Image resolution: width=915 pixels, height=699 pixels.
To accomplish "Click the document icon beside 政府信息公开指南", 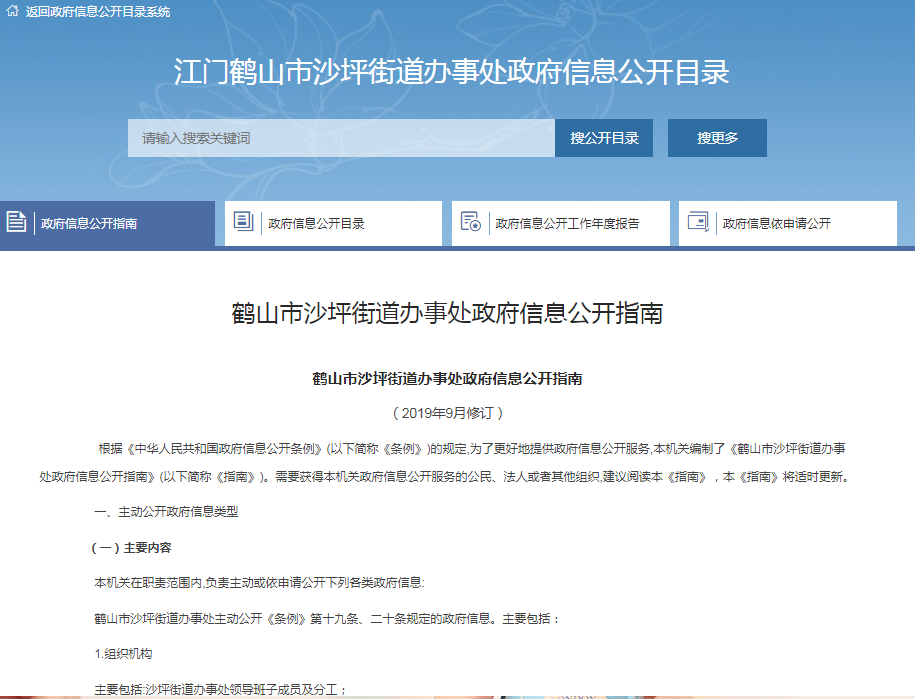I will click(x=16, y=222).
